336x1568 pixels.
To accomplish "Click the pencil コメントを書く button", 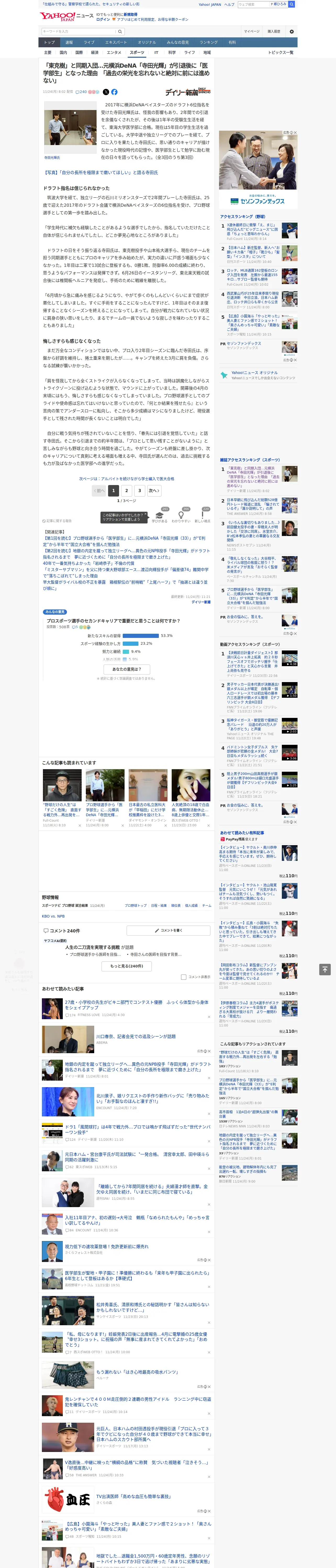I will coord(169,930).
